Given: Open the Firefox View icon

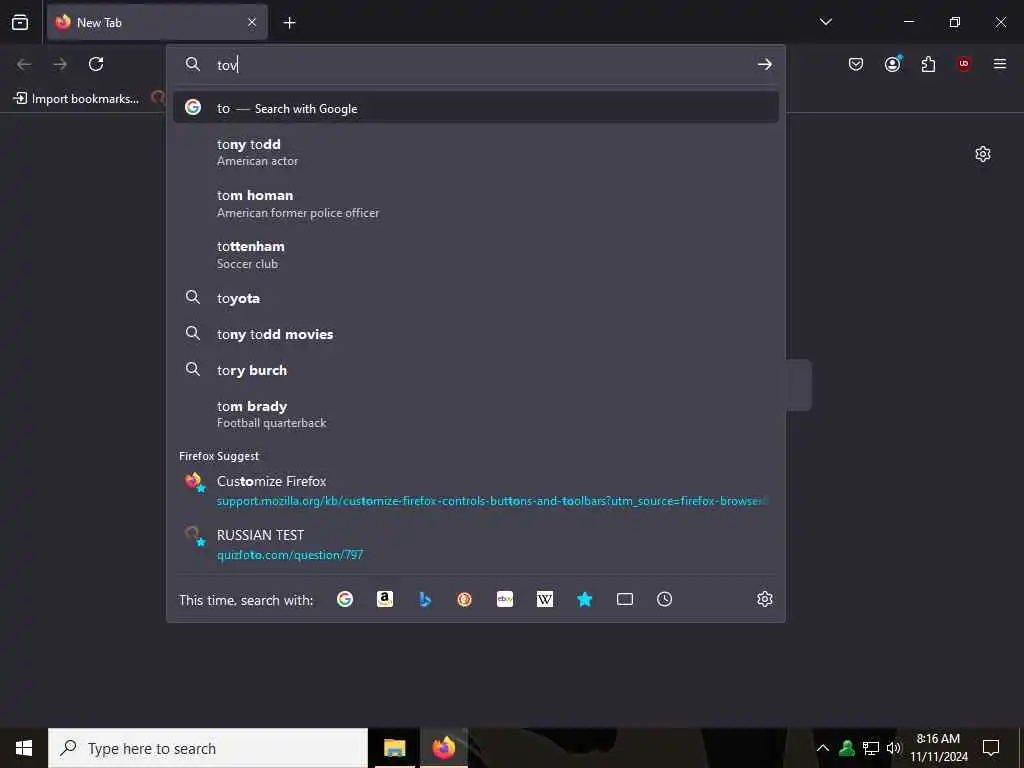Looking at the screenshot, I should [x=20, y=22].
